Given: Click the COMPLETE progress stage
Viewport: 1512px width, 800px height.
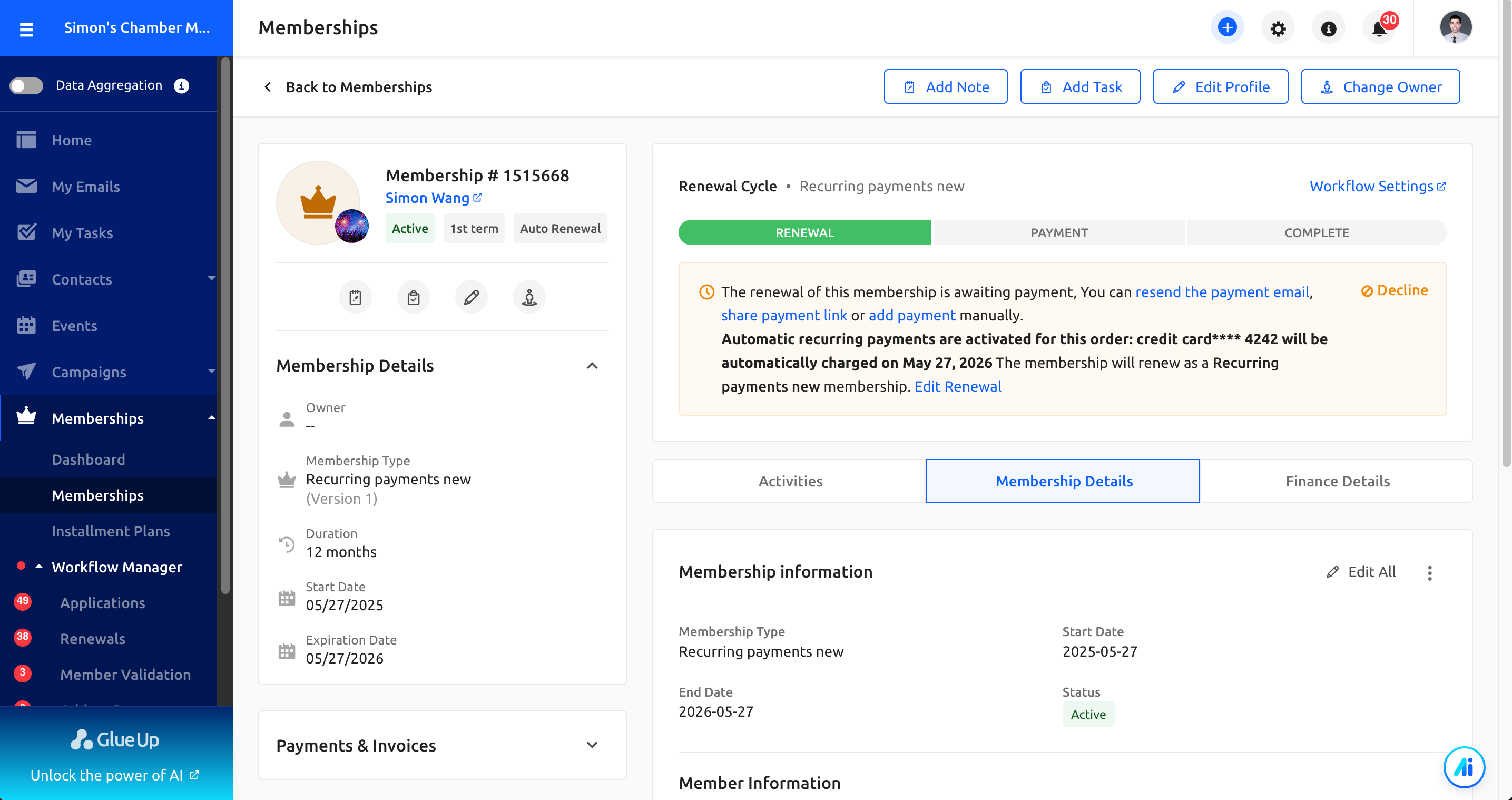Looking at the screenshot, I should point(1317,232).
